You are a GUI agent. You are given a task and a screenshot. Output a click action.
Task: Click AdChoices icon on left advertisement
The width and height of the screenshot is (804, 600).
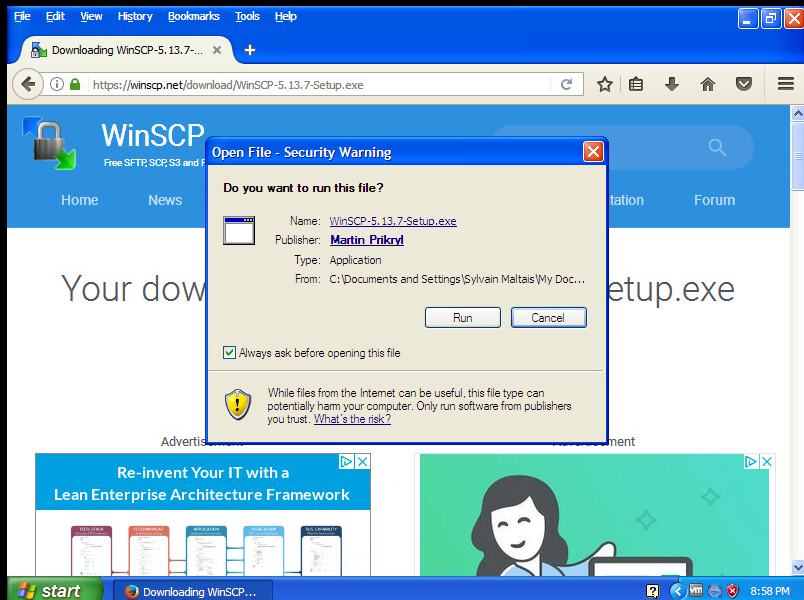pos(346,462)
